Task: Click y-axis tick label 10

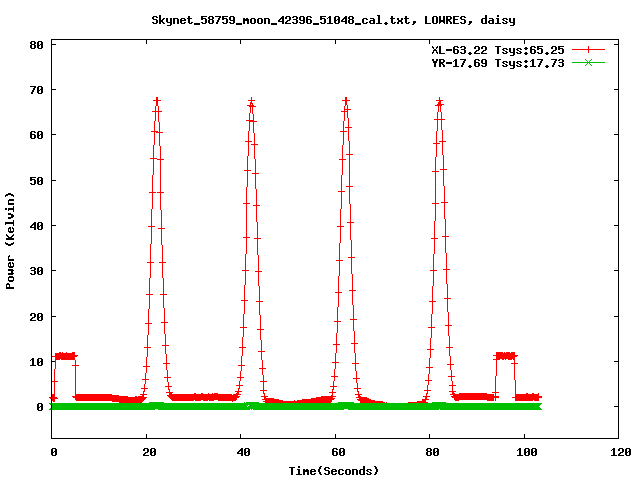Action: pos(36,362)
